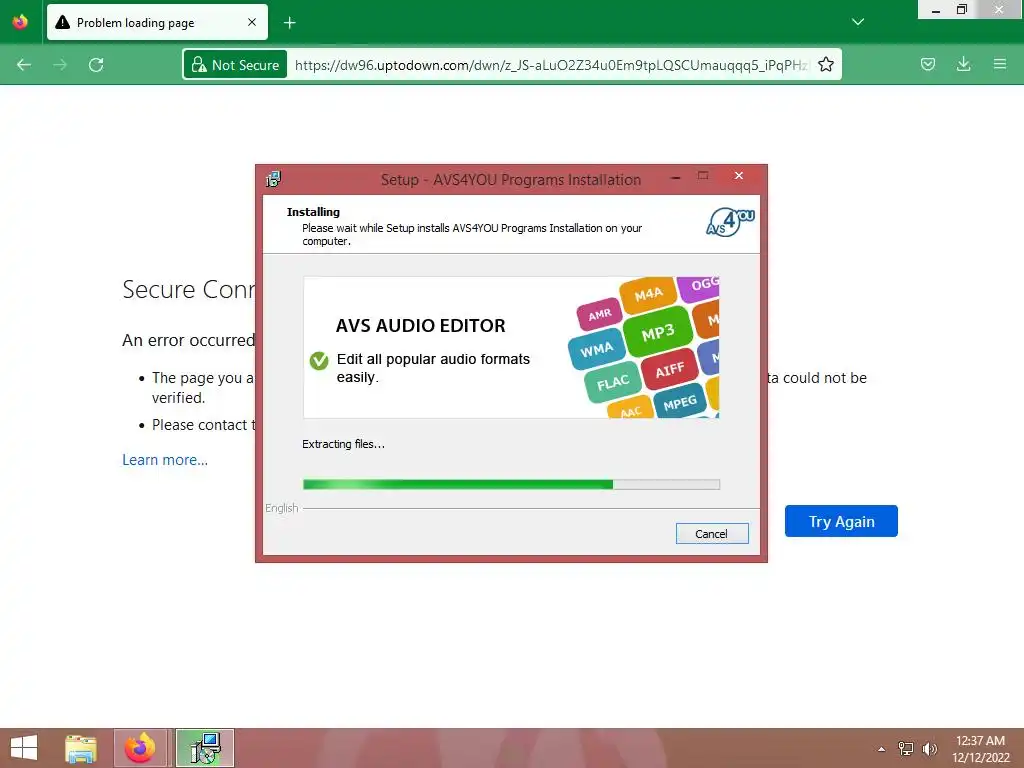Click the Try Again button

point(841,521)
